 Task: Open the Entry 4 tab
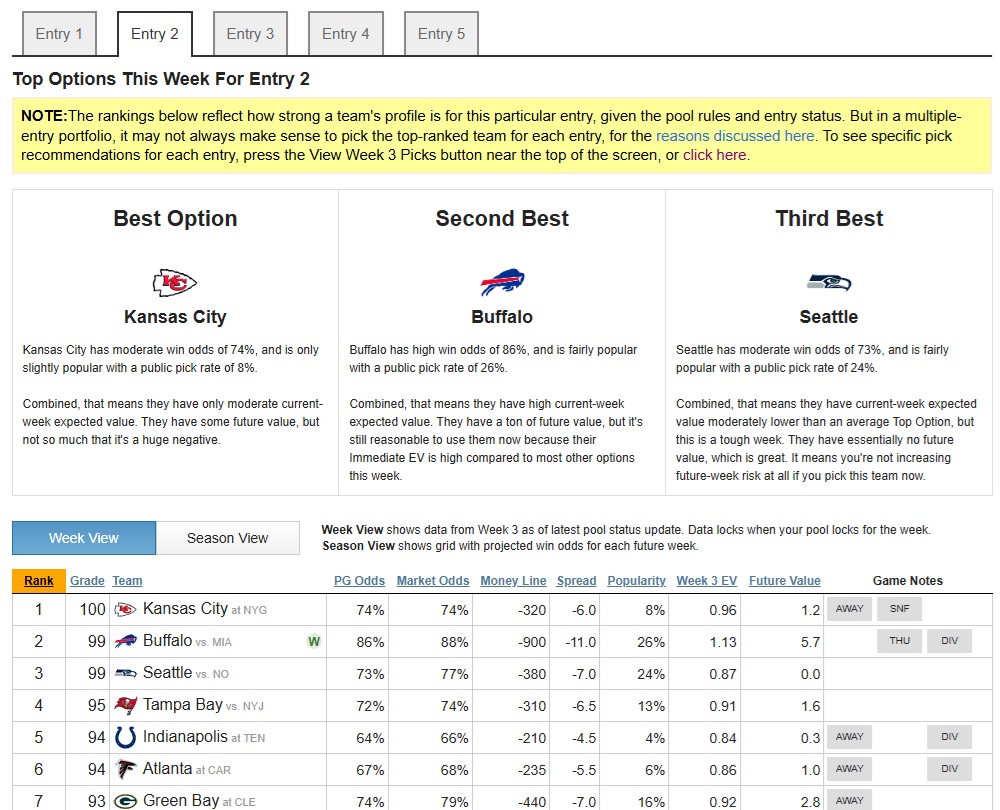click(x=346, y=34)
